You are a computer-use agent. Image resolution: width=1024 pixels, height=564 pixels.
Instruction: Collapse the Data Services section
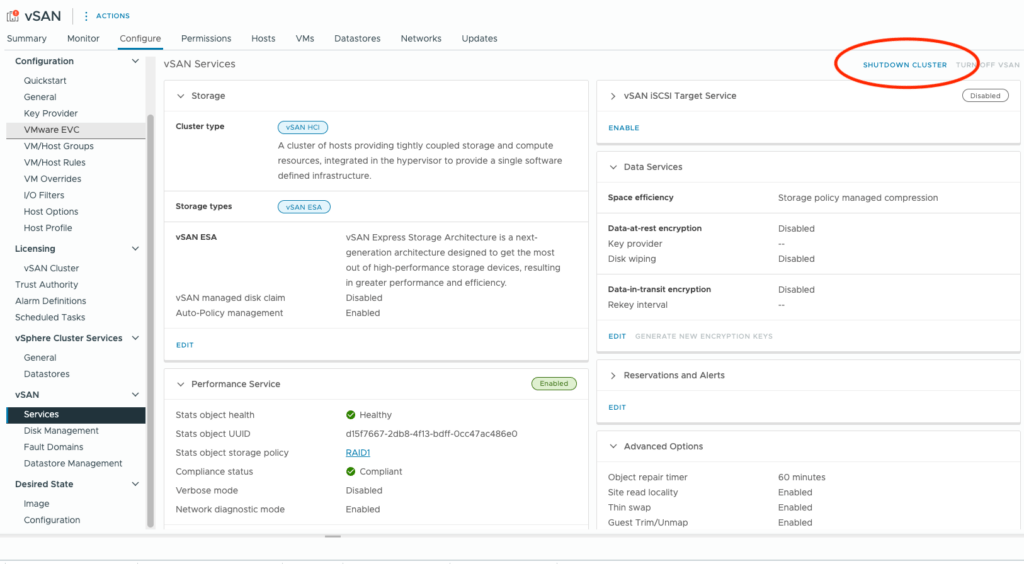click(613, 167)
